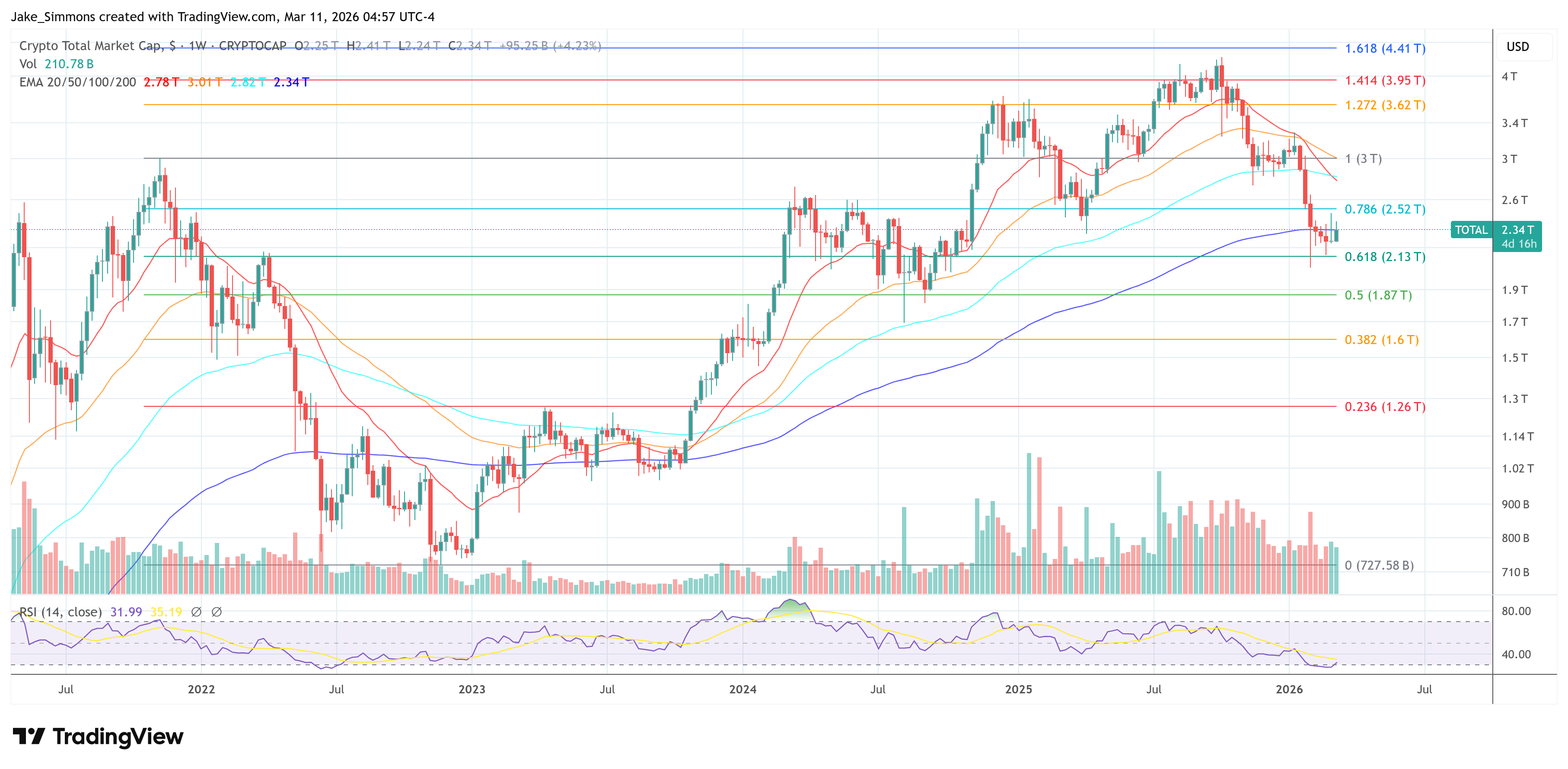Toggle the EMA 20/50/100/200 indicator legend
1568x769 pixels.
(77, 82)
